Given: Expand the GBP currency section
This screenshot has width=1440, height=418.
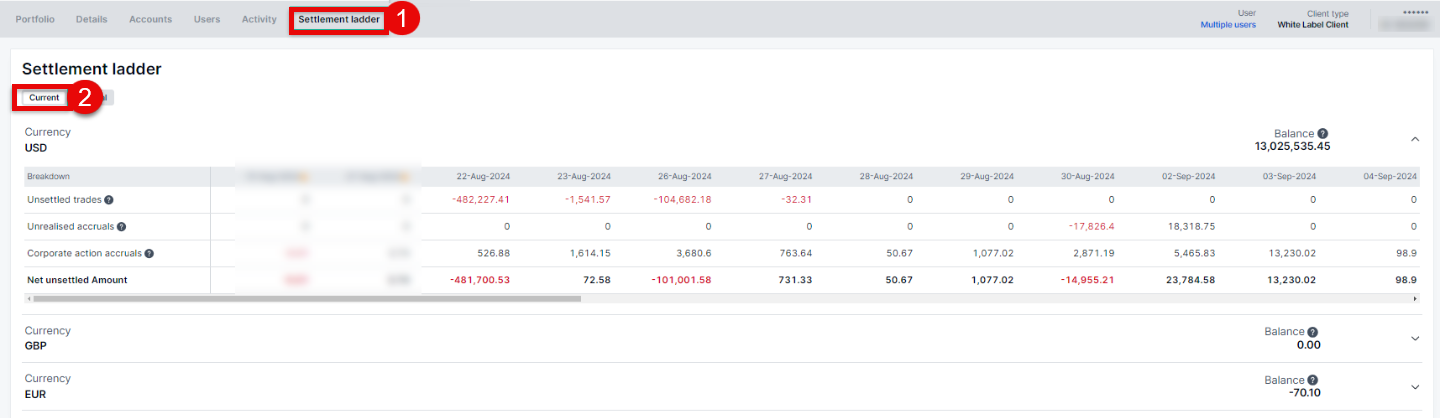Looking at the screenshot, I should pos(1415,338).
